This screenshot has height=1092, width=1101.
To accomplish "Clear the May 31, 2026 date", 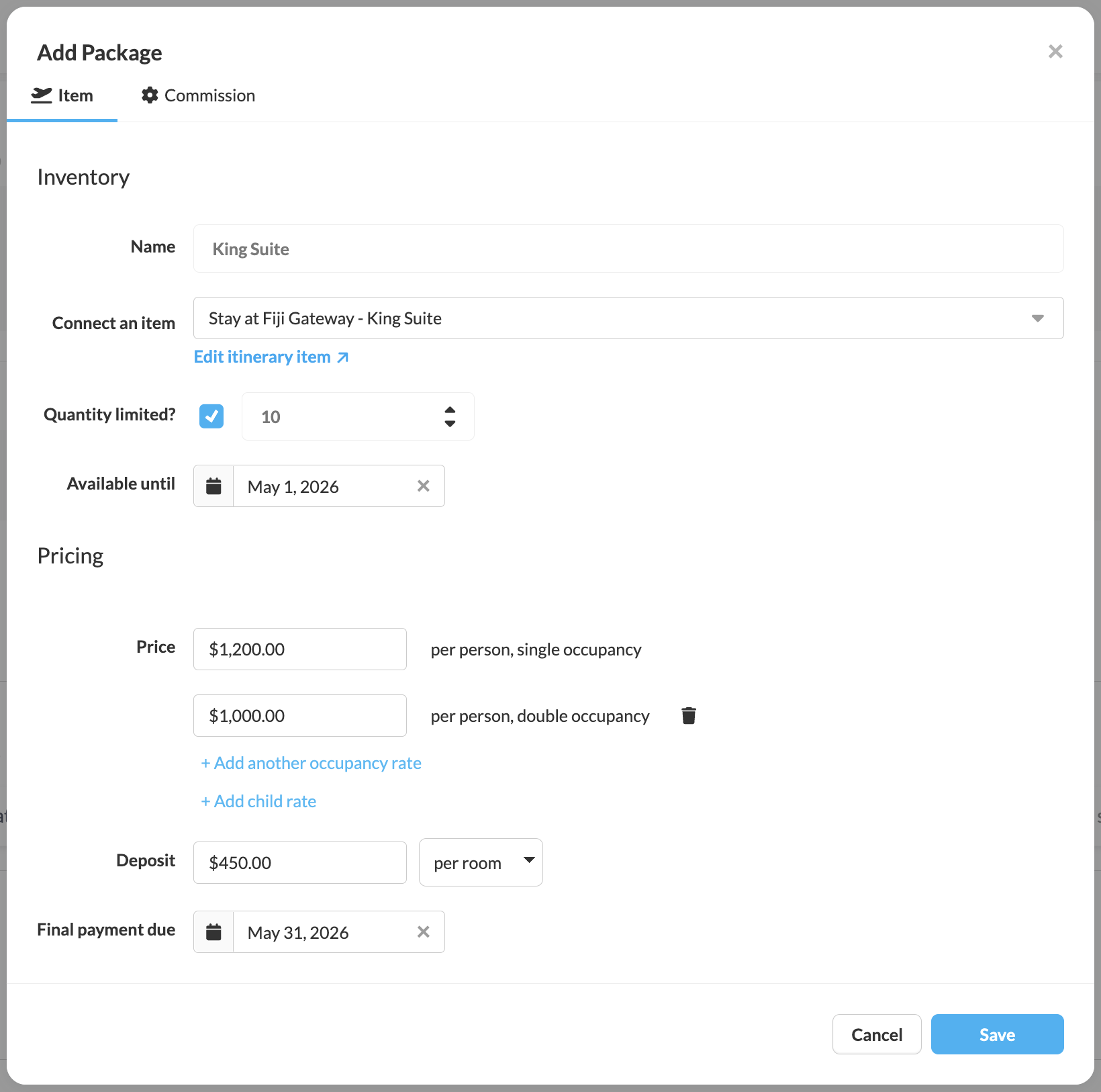I will tap(423, 932).
